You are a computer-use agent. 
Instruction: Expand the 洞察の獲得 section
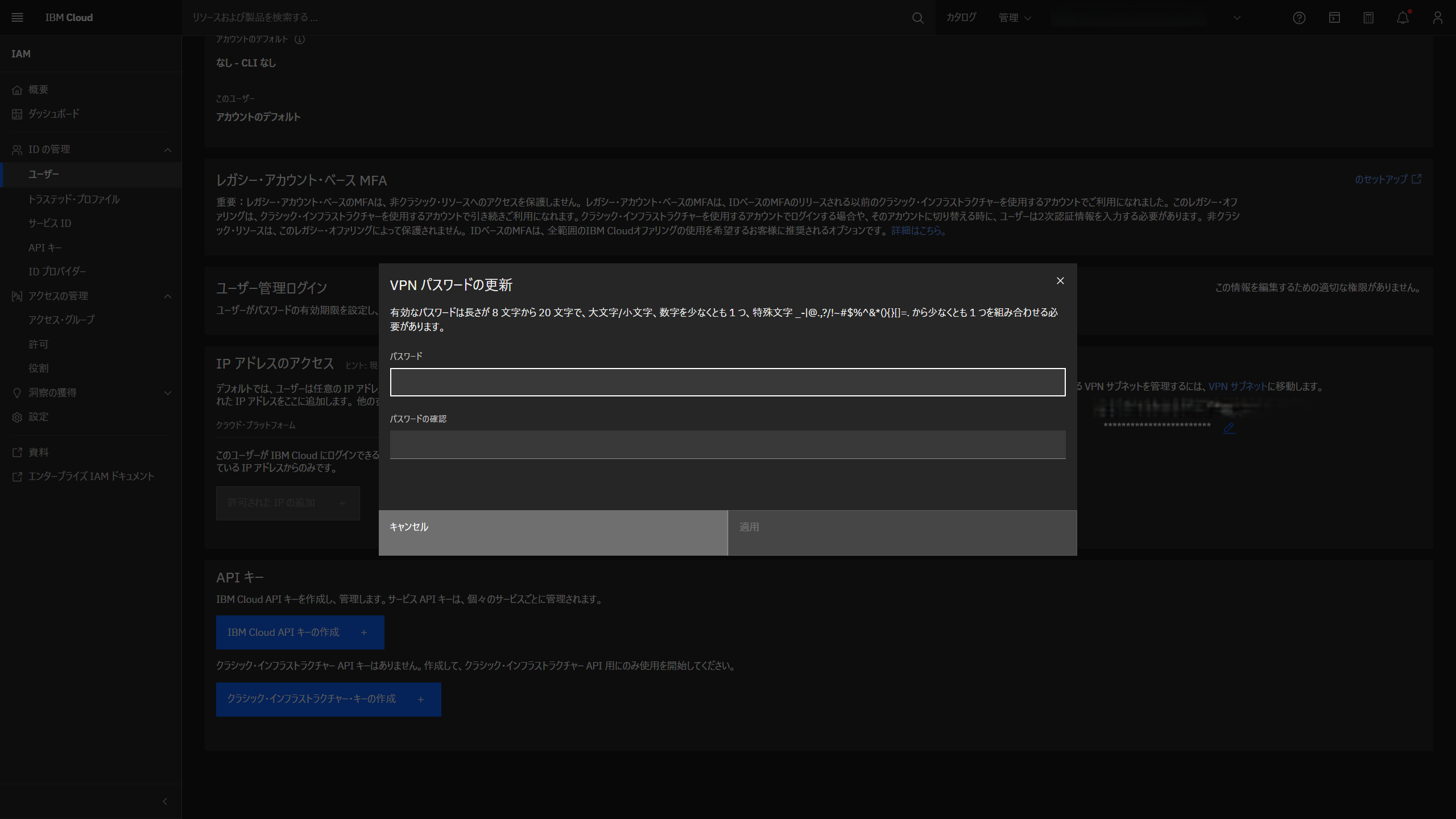(x=168, y=392)
